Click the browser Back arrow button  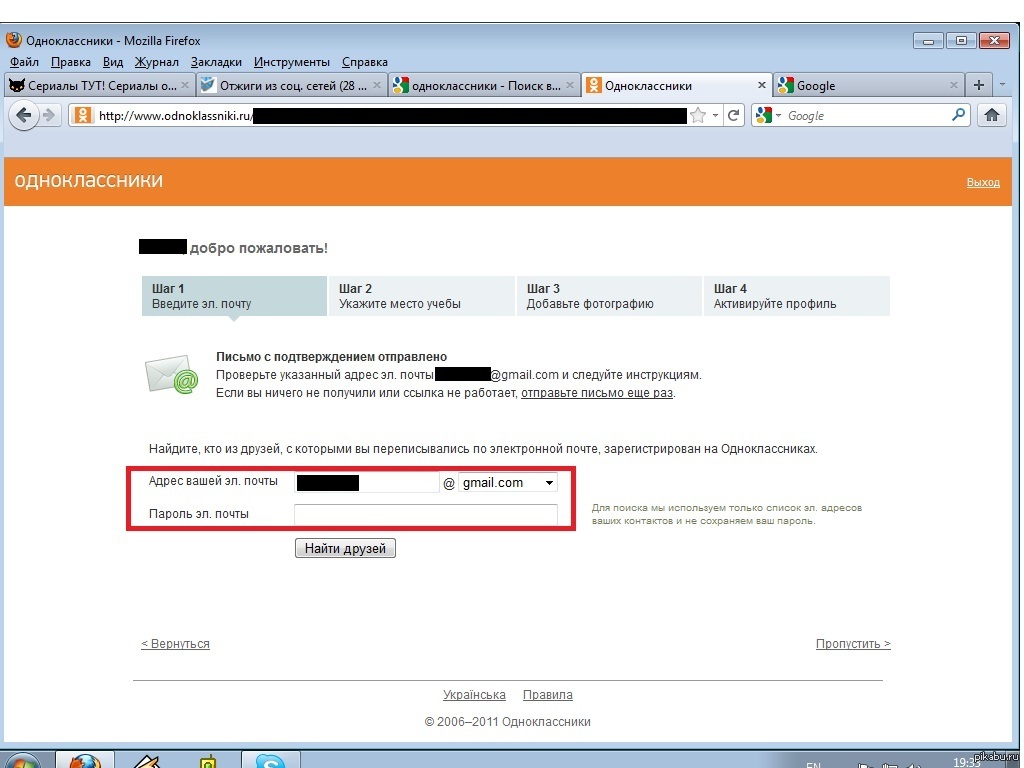24,116
